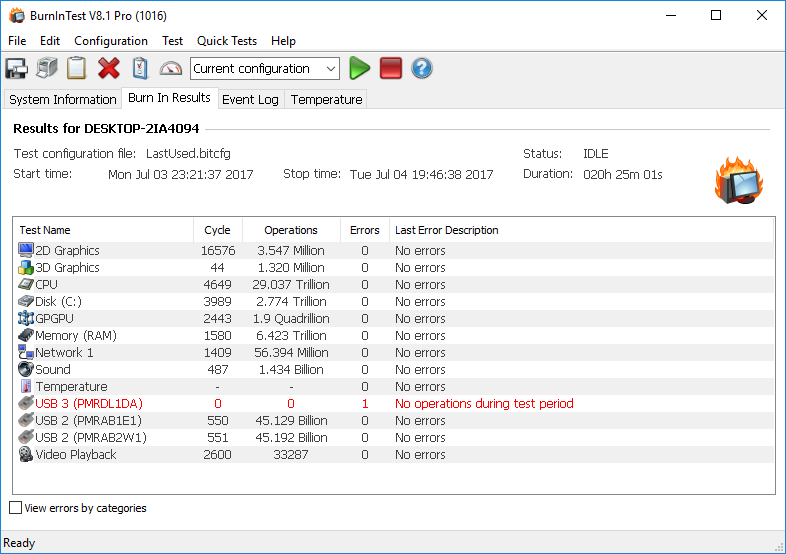The height and width of the screenshot is (554, 786).
Task: Click the print results toolbar icon
Action: tap(47, 68)
